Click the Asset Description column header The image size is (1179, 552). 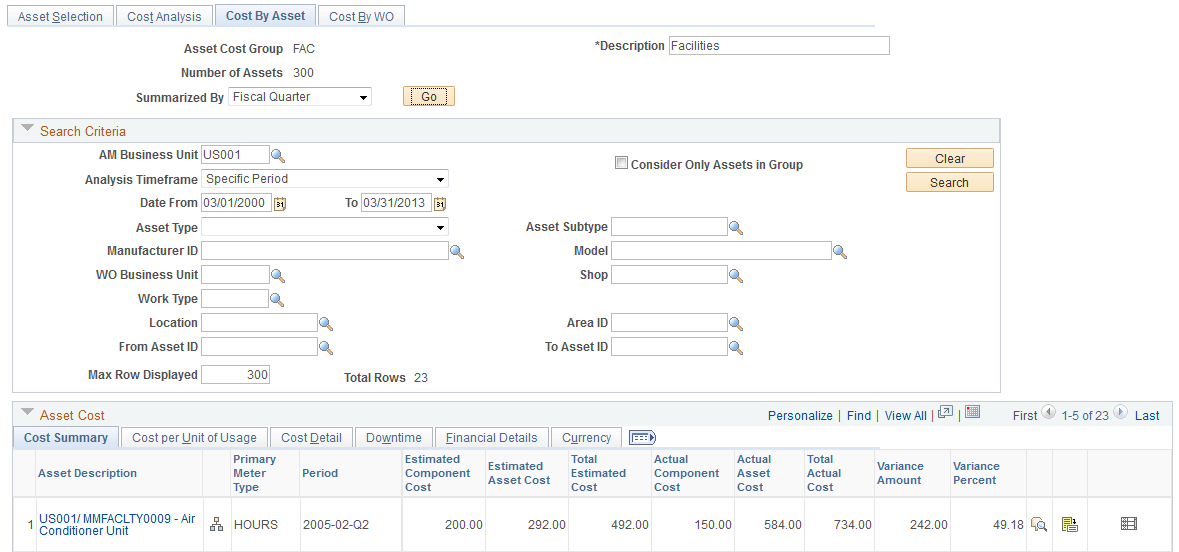87,473
